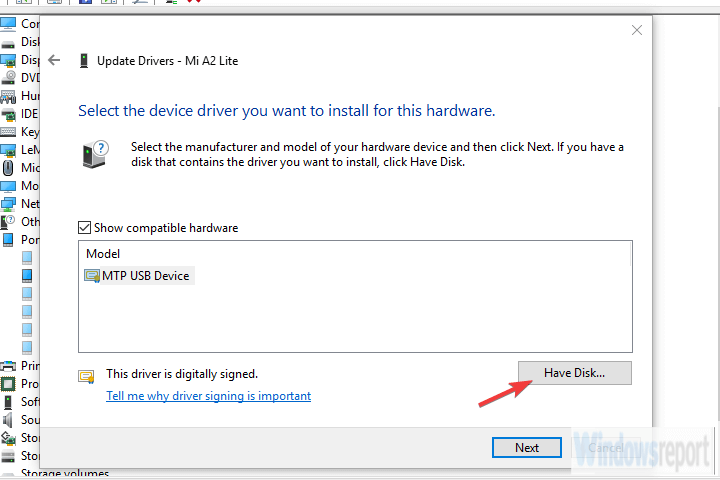Click the hardware help icon with question mark

tap(96, 154)
